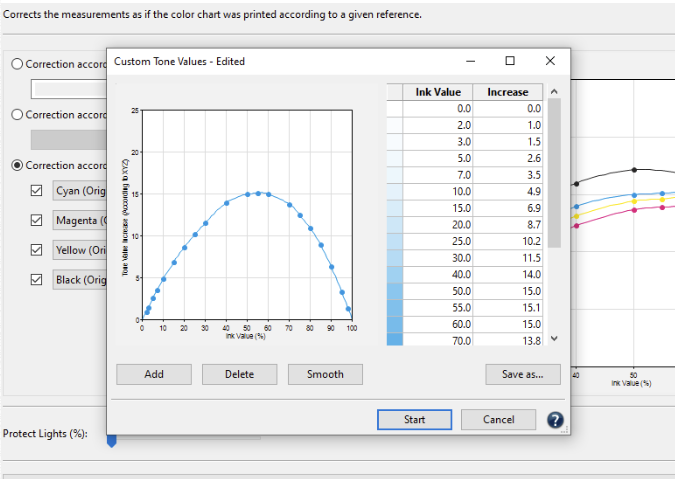Click the Save as... button
This screenshot has width=675, height=479.
click(x=523, y=374)
